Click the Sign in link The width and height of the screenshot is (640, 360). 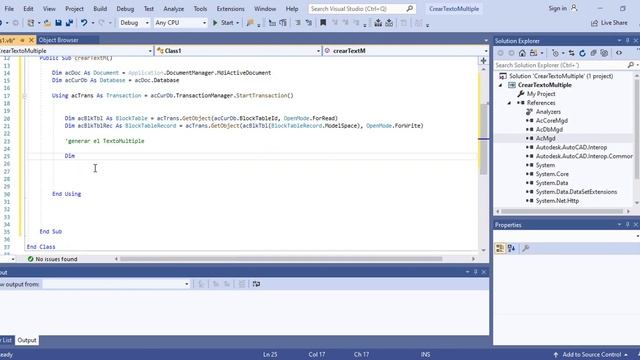pyautogui.click(x=558, y=9)
